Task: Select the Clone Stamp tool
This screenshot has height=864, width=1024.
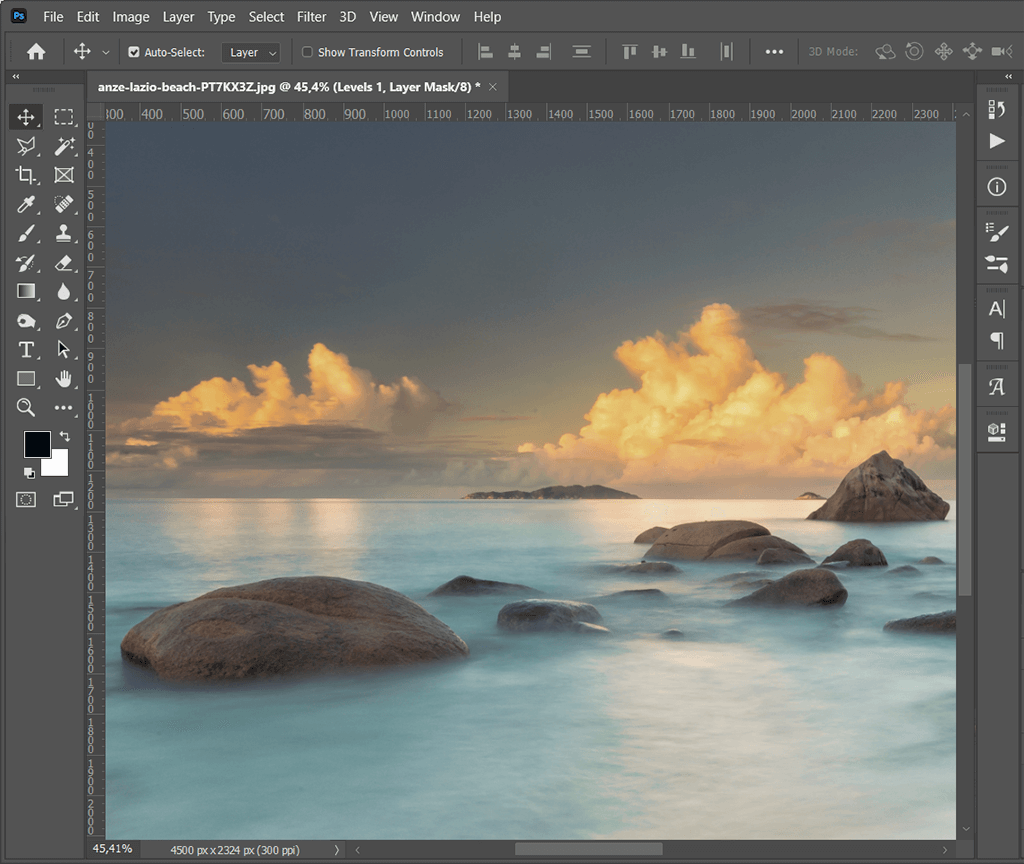Action: pyautogui.click(x=63, y=233)
